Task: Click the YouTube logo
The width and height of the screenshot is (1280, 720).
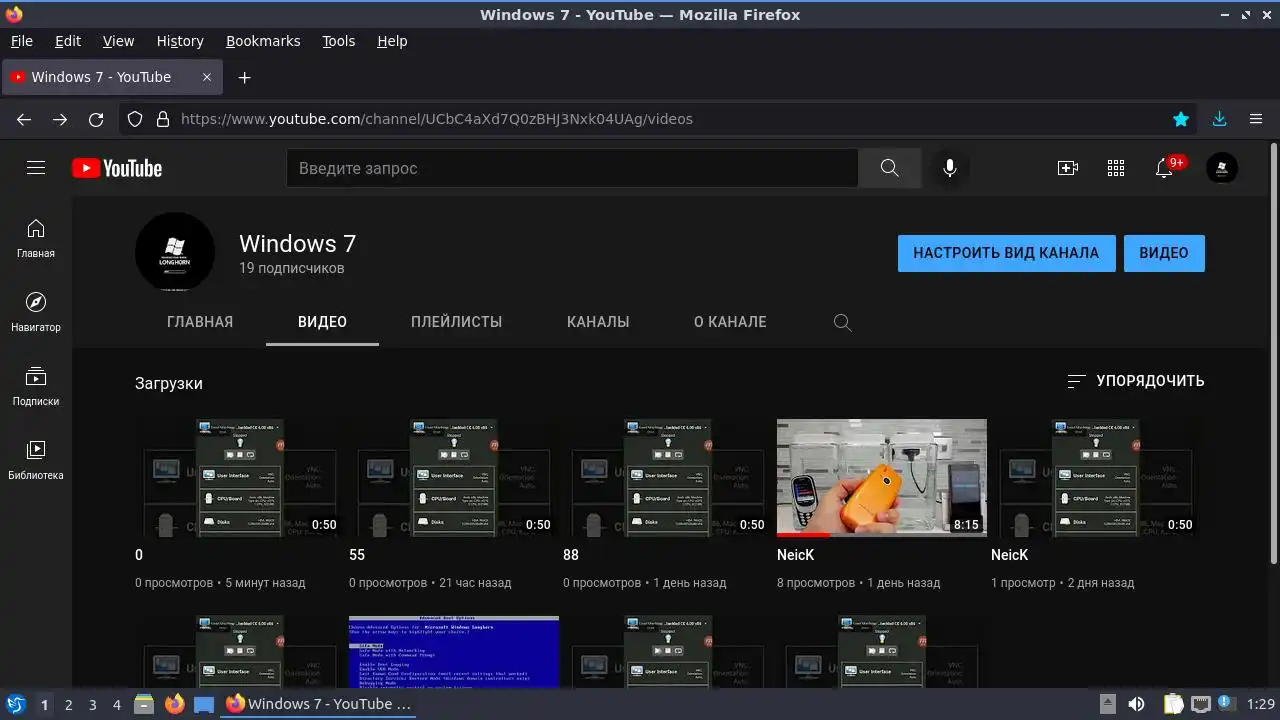Action: tap(117, 168)
